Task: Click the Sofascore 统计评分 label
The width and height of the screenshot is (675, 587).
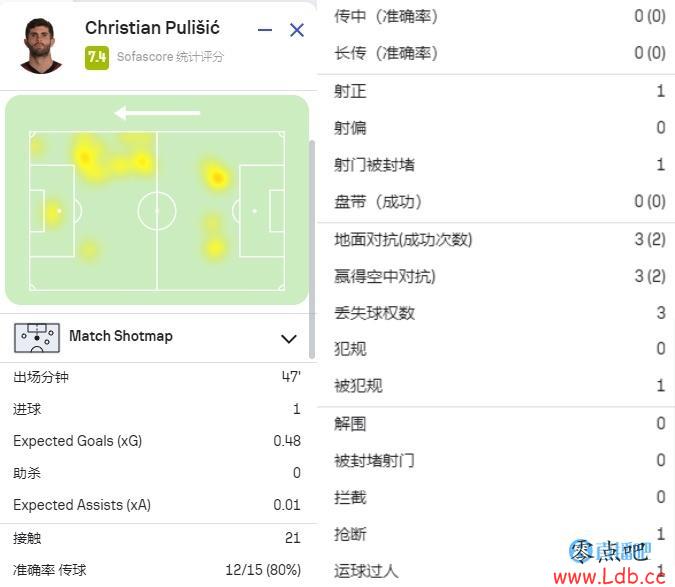Action: [170, 57]
